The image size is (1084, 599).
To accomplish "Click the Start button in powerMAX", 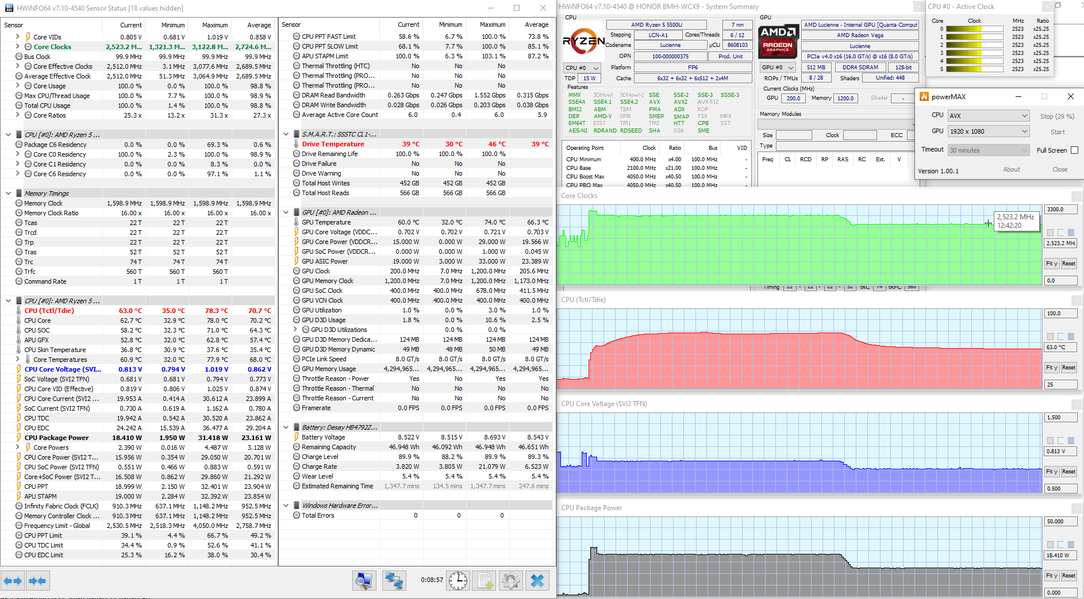I will (x=1057, y=131).
